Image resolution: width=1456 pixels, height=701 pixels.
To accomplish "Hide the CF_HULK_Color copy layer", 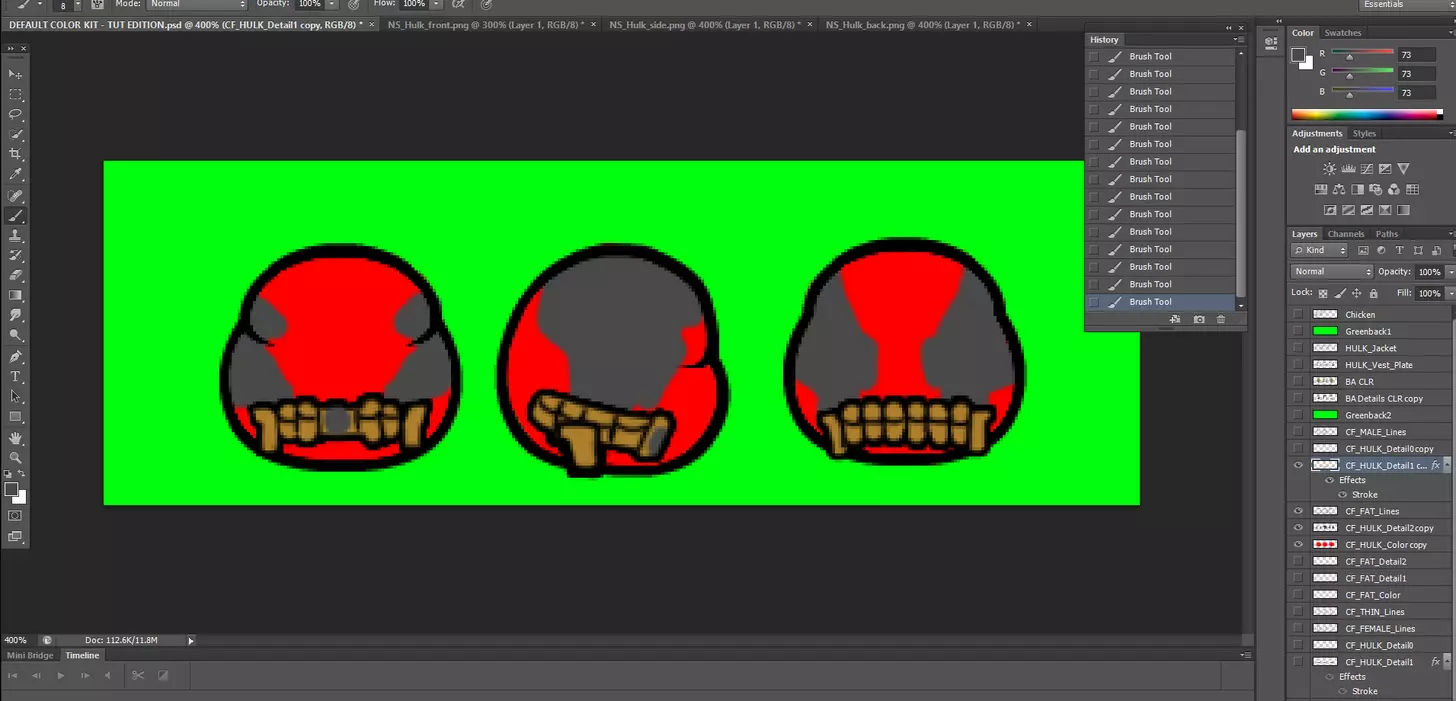I will (x=1298, y=545).
